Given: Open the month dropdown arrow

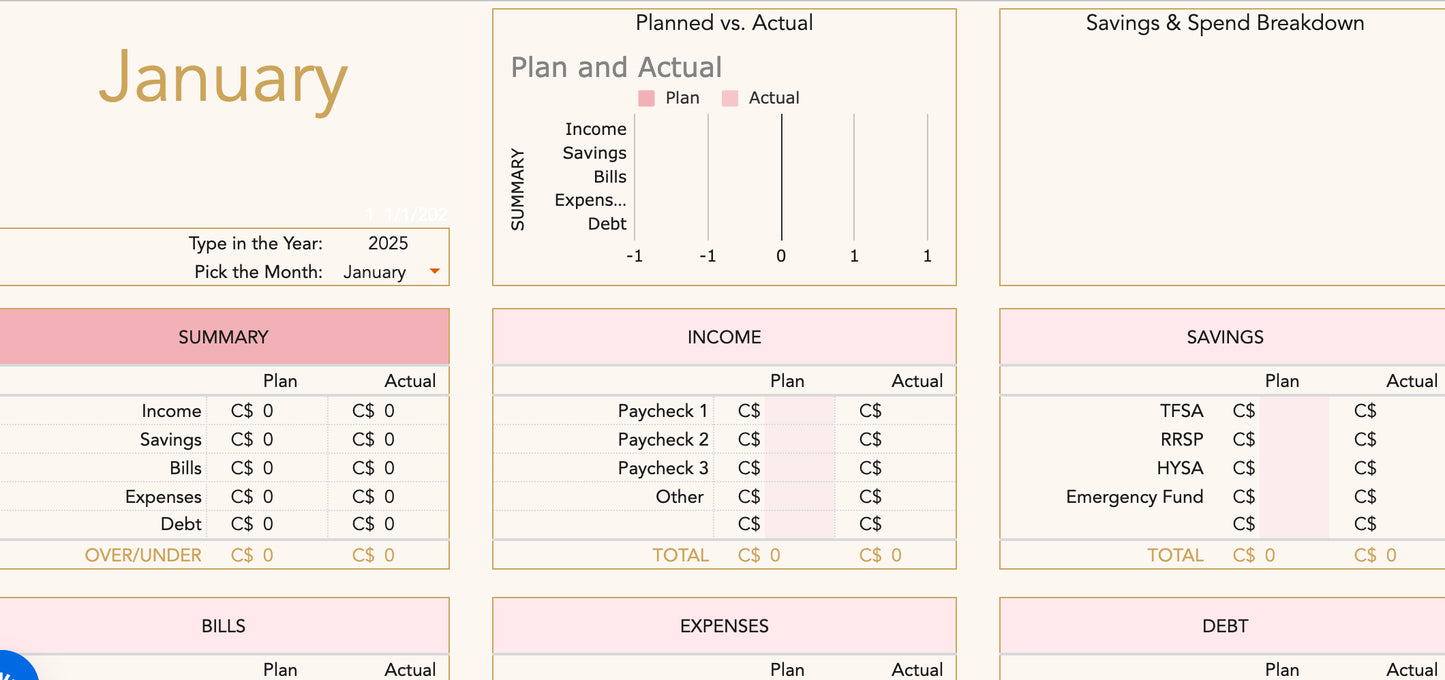Looking at the screenshot, I should coord(435,271).
